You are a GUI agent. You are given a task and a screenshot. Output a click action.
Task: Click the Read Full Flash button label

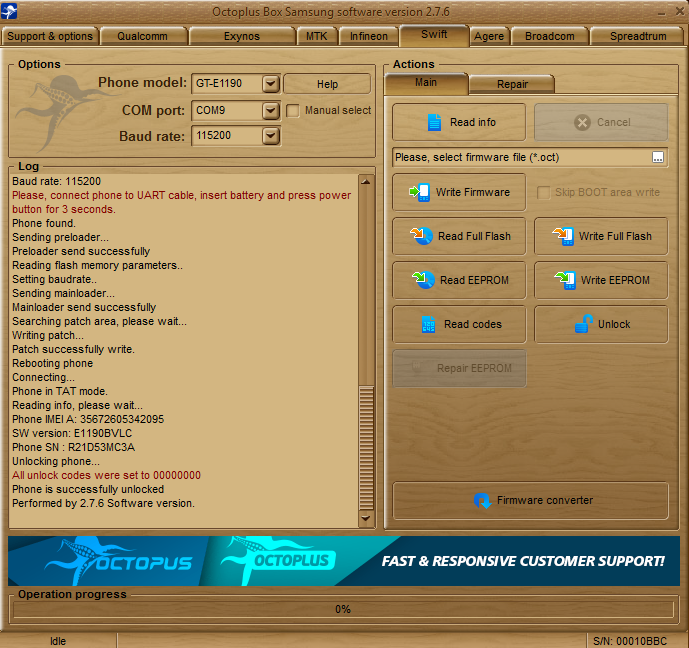pyautogui.click(x=475, y=236)
